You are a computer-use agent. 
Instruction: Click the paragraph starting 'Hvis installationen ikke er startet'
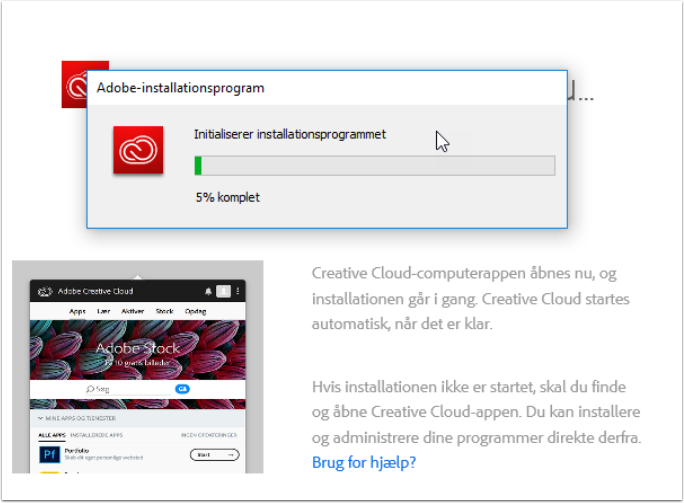(476, 412)
